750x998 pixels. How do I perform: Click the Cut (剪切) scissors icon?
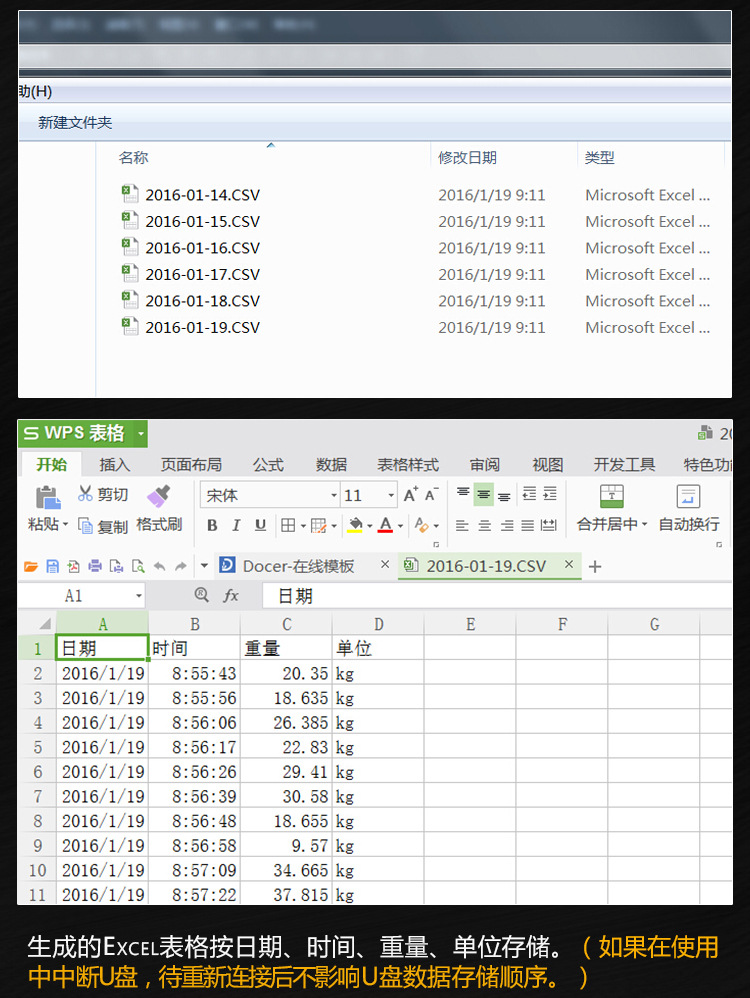tap(85, 494)
